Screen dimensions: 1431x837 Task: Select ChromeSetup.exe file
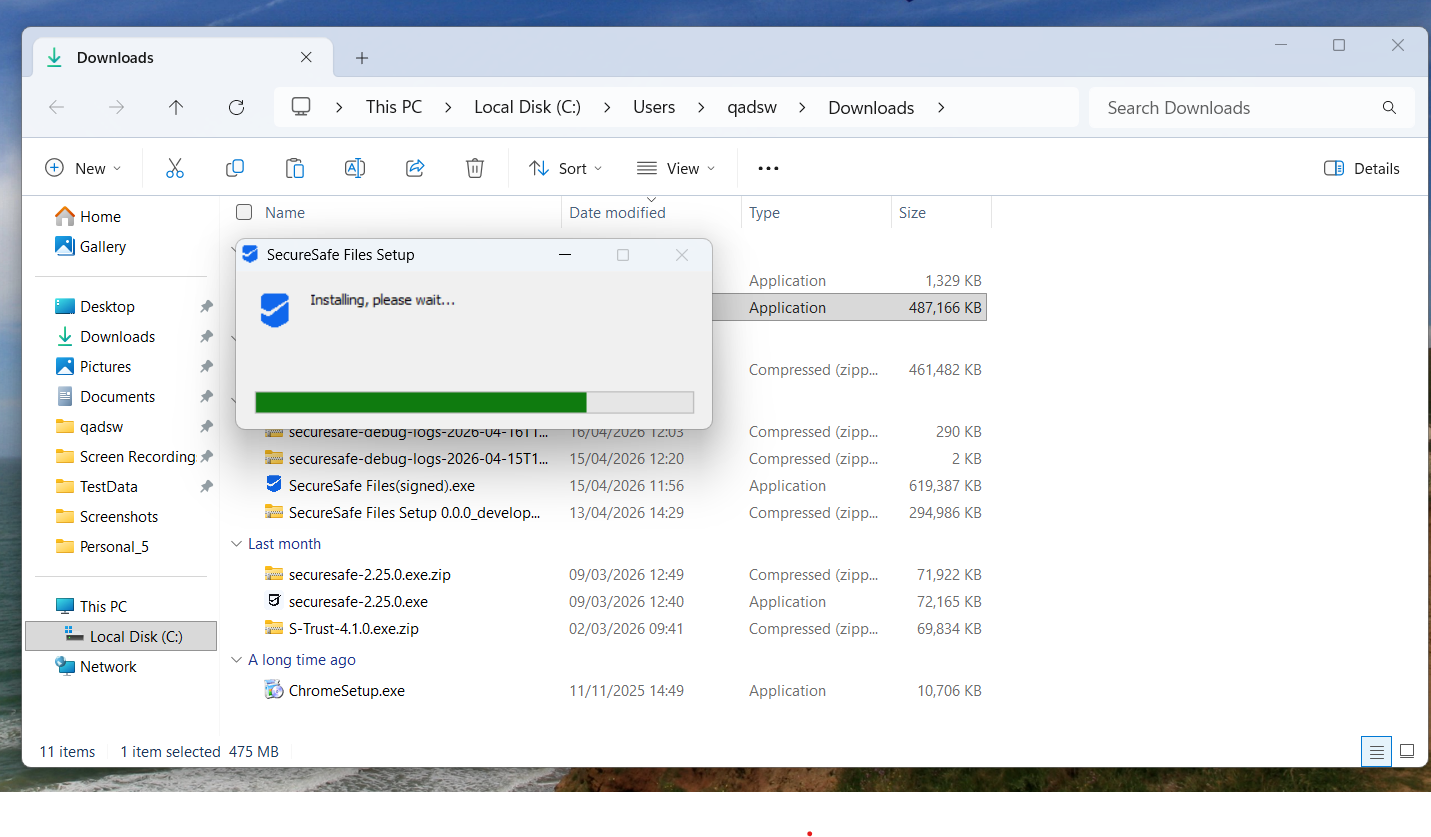(x=346, y=691)
